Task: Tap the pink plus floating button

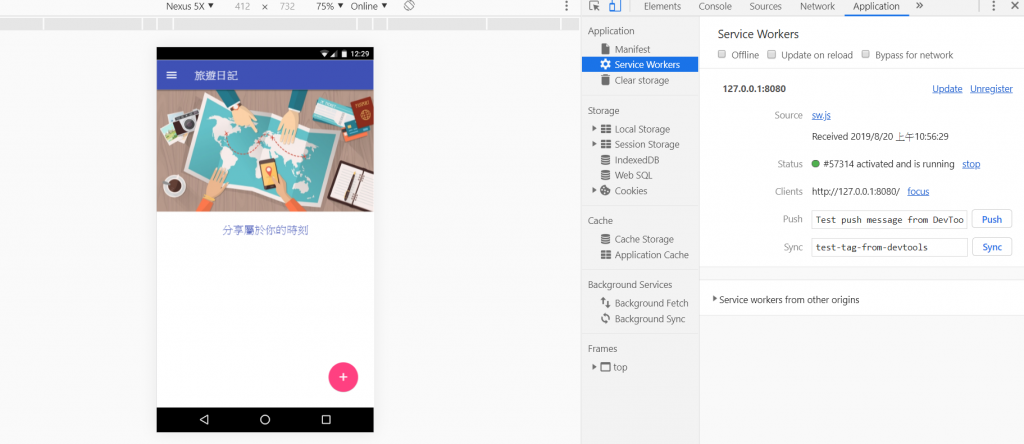Action: tap(343, 377)
